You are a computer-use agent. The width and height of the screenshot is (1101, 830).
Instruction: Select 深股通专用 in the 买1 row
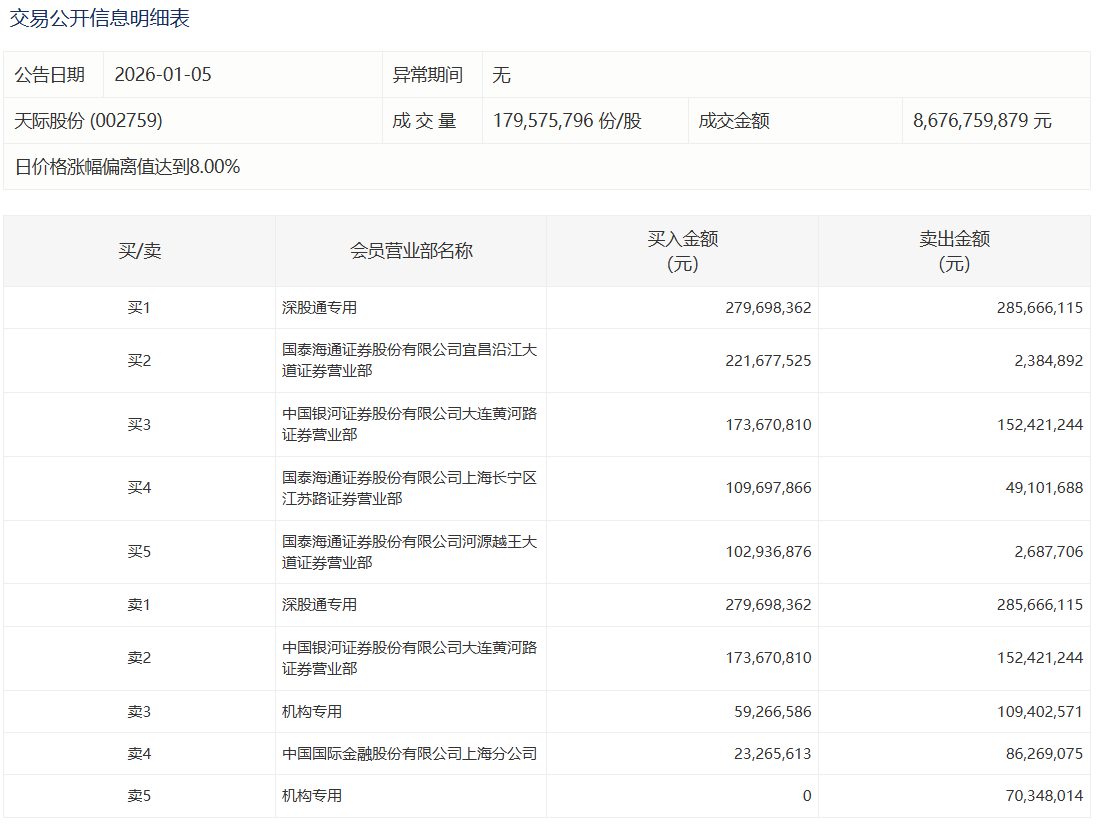pos(319,308)
